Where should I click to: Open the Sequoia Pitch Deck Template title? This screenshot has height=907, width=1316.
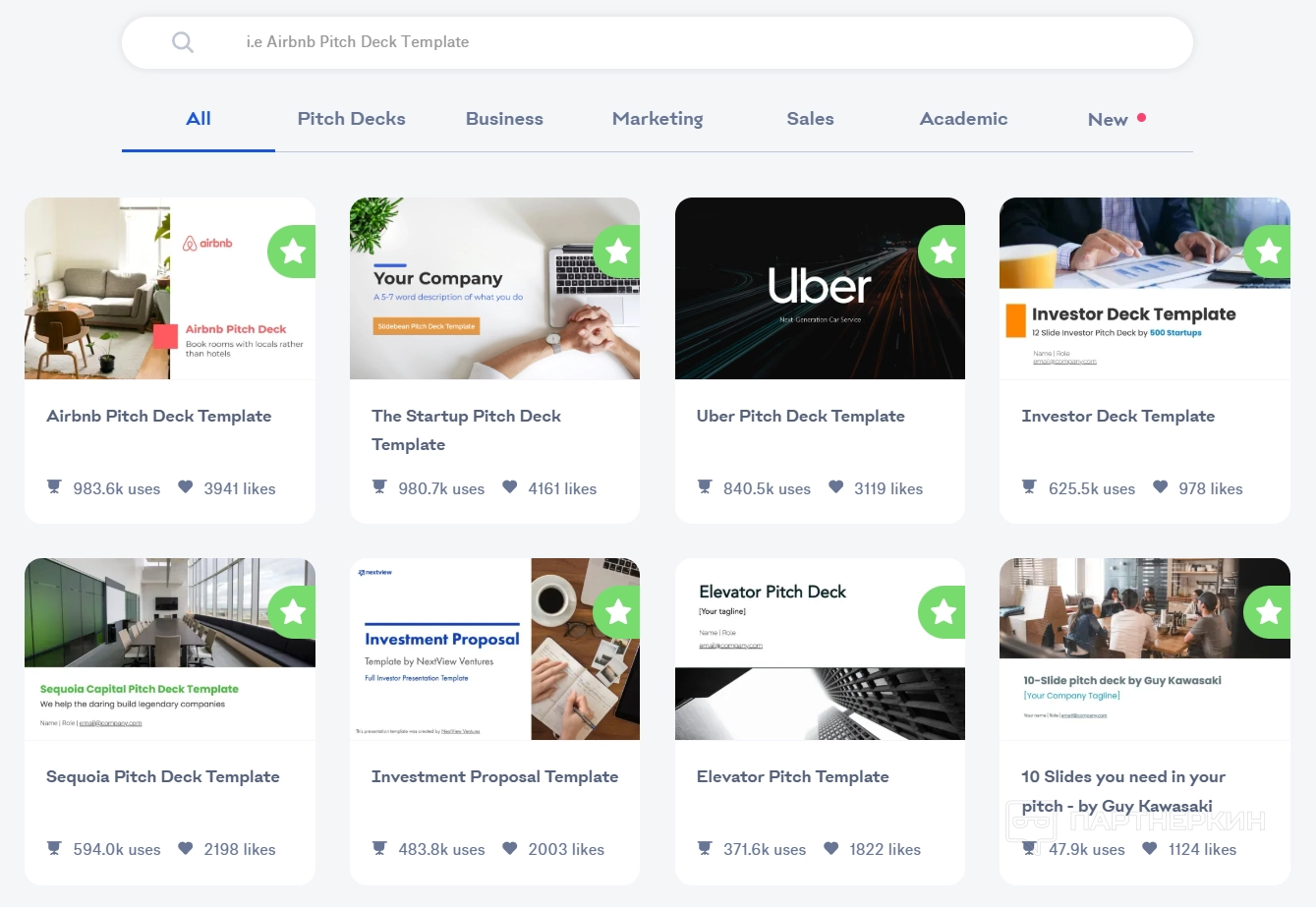(163, 777)
